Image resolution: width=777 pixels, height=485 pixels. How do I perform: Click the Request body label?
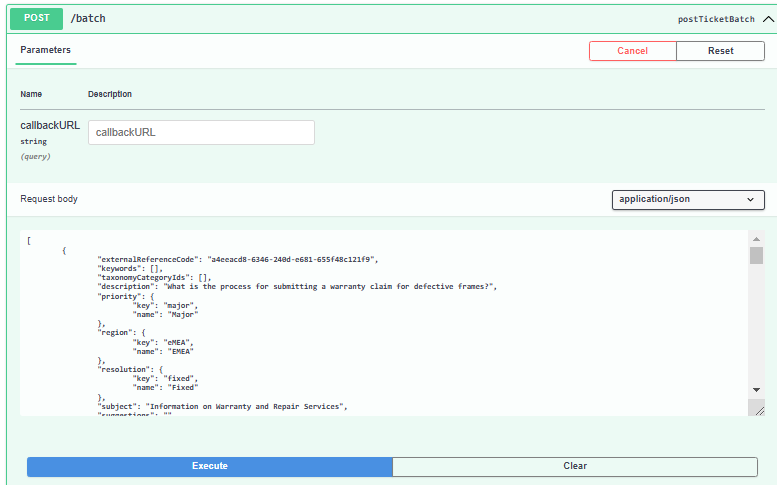tap(49, 199)
